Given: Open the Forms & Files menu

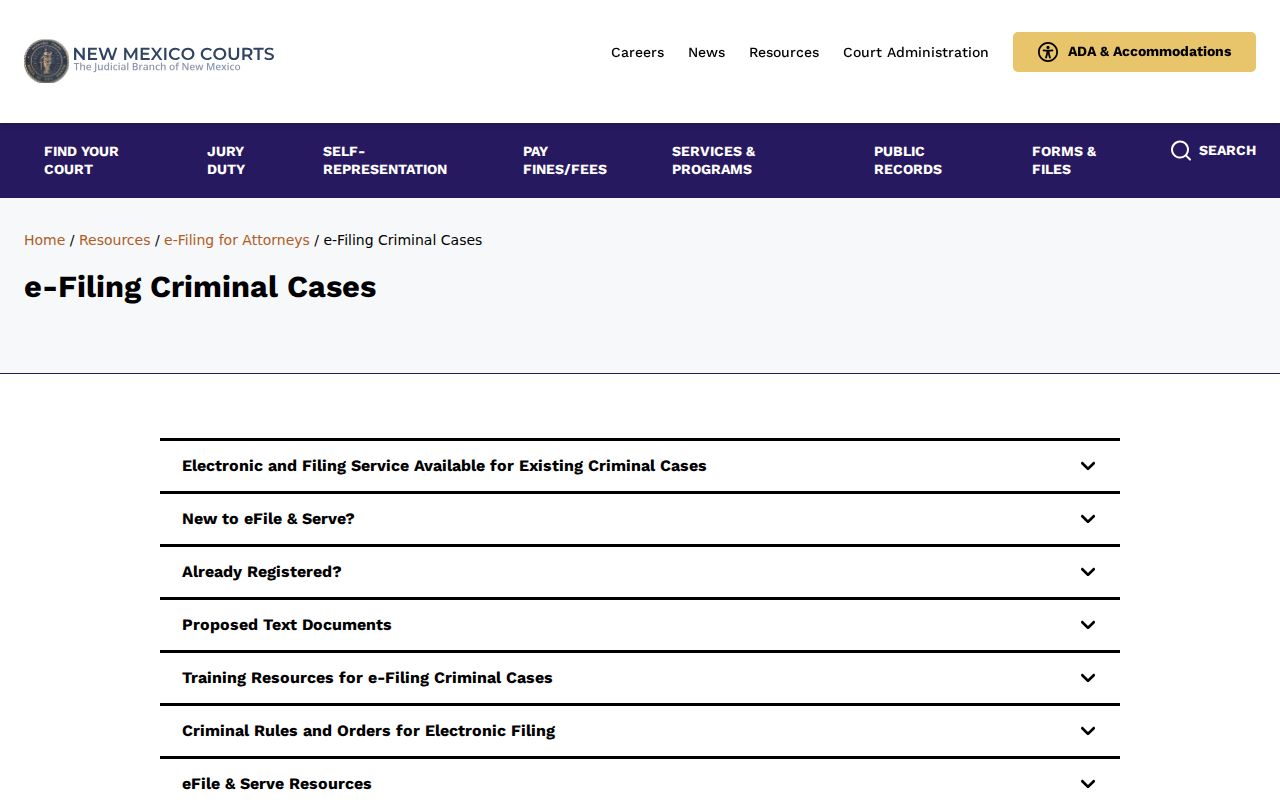Looking at the screenshot, I should (x=1064, y=160).
